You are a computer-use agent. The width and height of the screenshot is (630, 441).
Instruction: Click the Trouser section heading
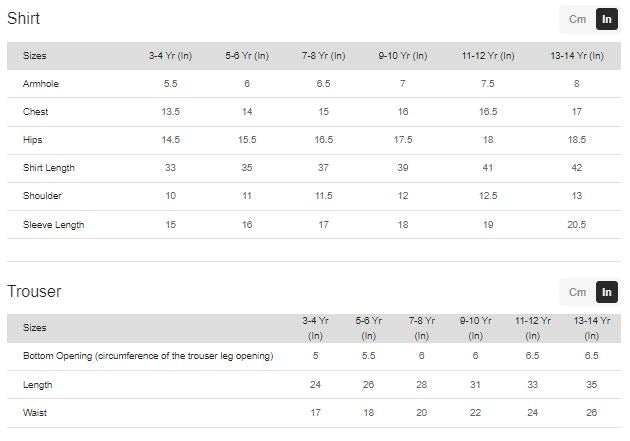click(34, 291)
